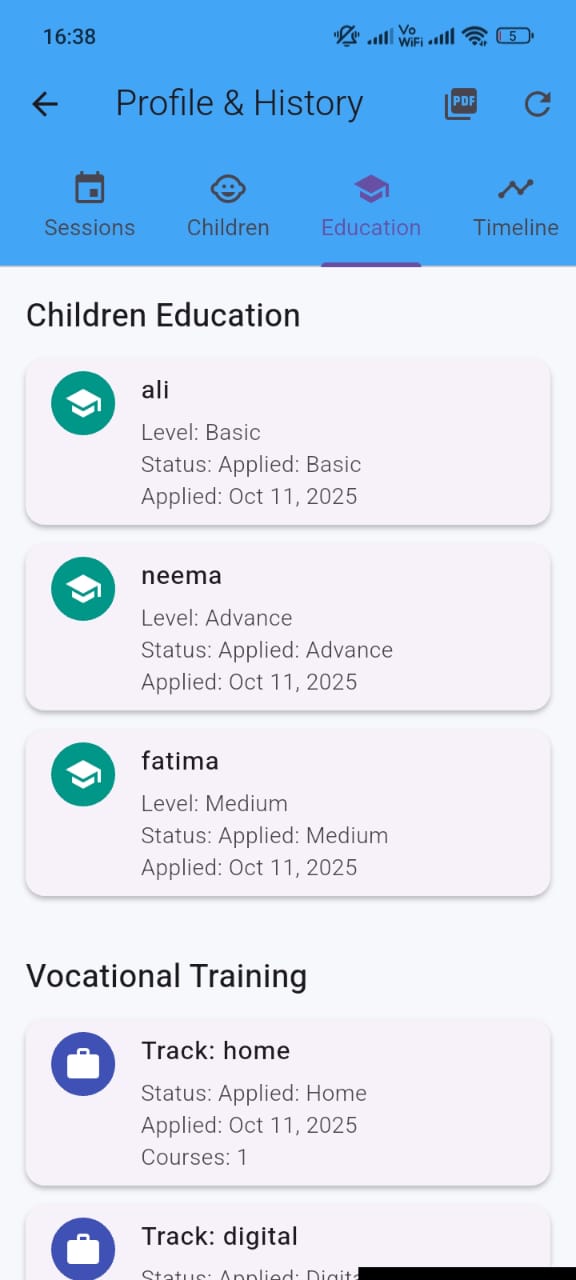Screen dimensions: 576x1280
Task: Tap the battery indicator in the status bar
Action: point(511,36)
